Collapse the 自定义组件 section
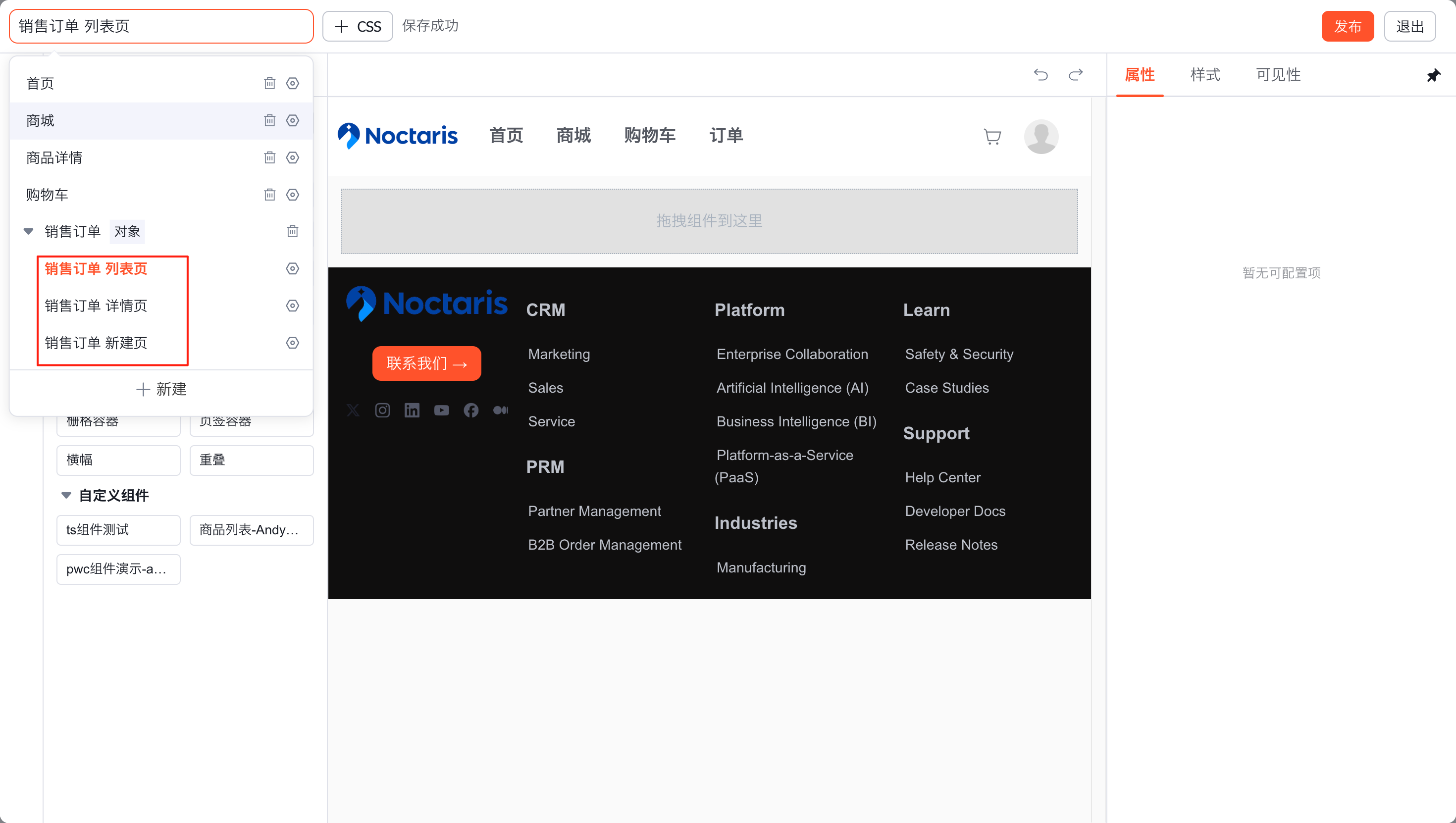 pos(66,495)
